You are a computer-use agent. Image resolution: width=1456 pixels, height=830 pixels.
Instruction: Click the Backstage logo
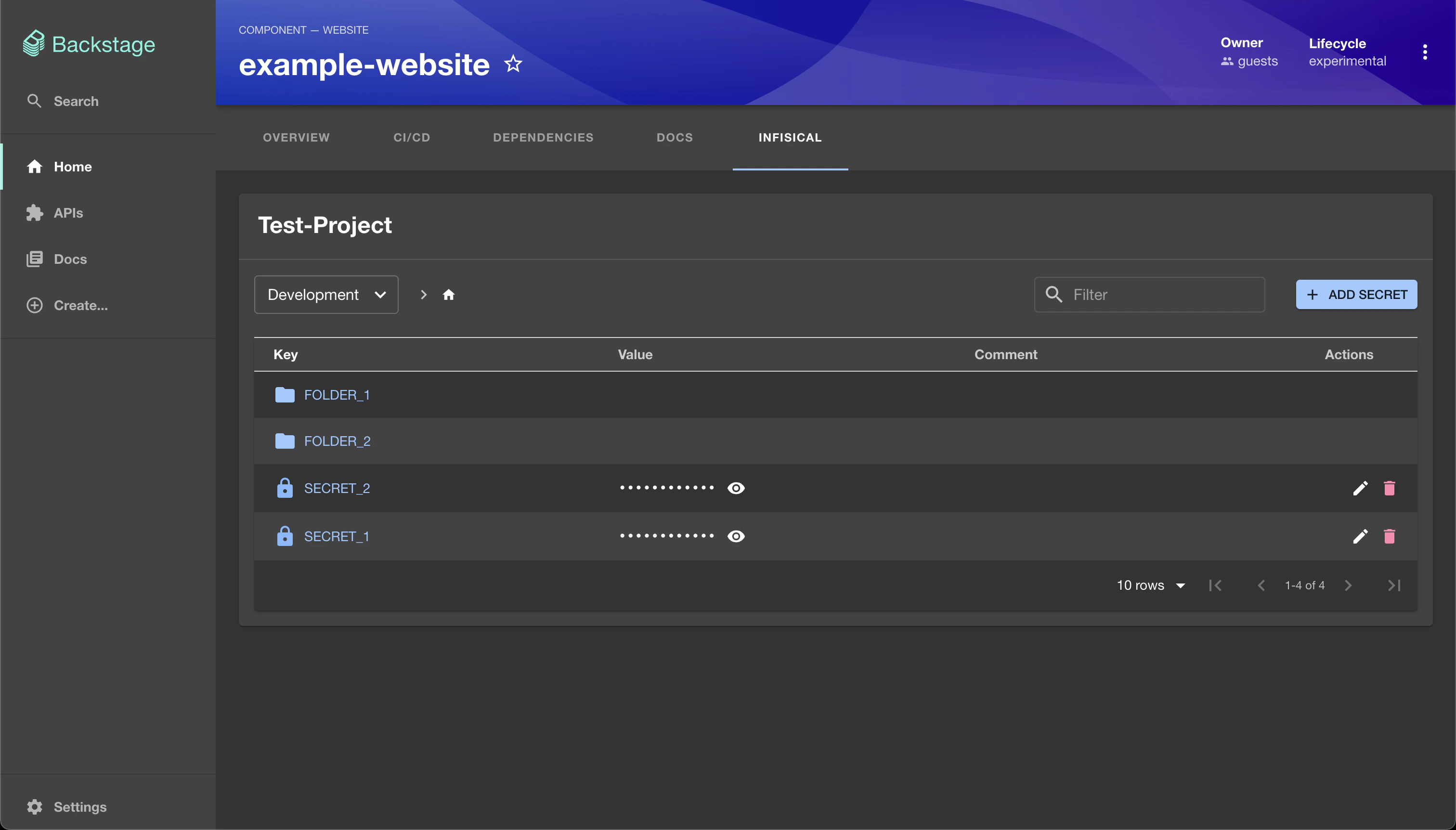(x=89, y=44)
